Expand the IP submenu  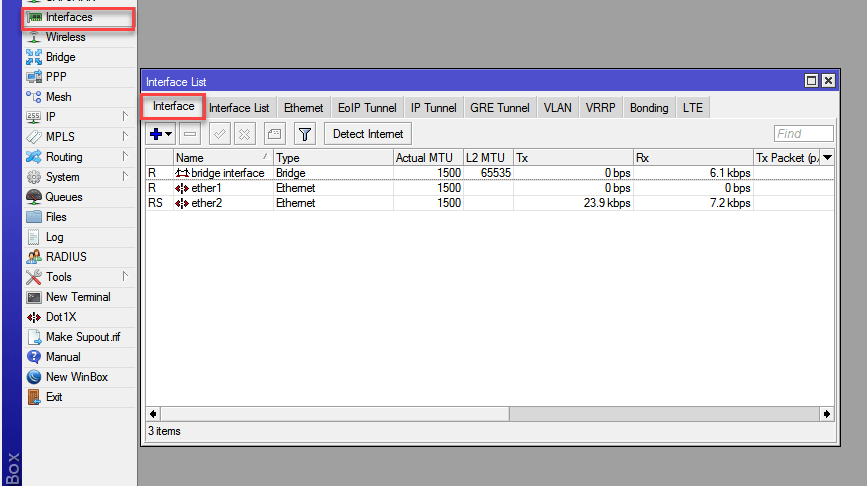[57, 117]
